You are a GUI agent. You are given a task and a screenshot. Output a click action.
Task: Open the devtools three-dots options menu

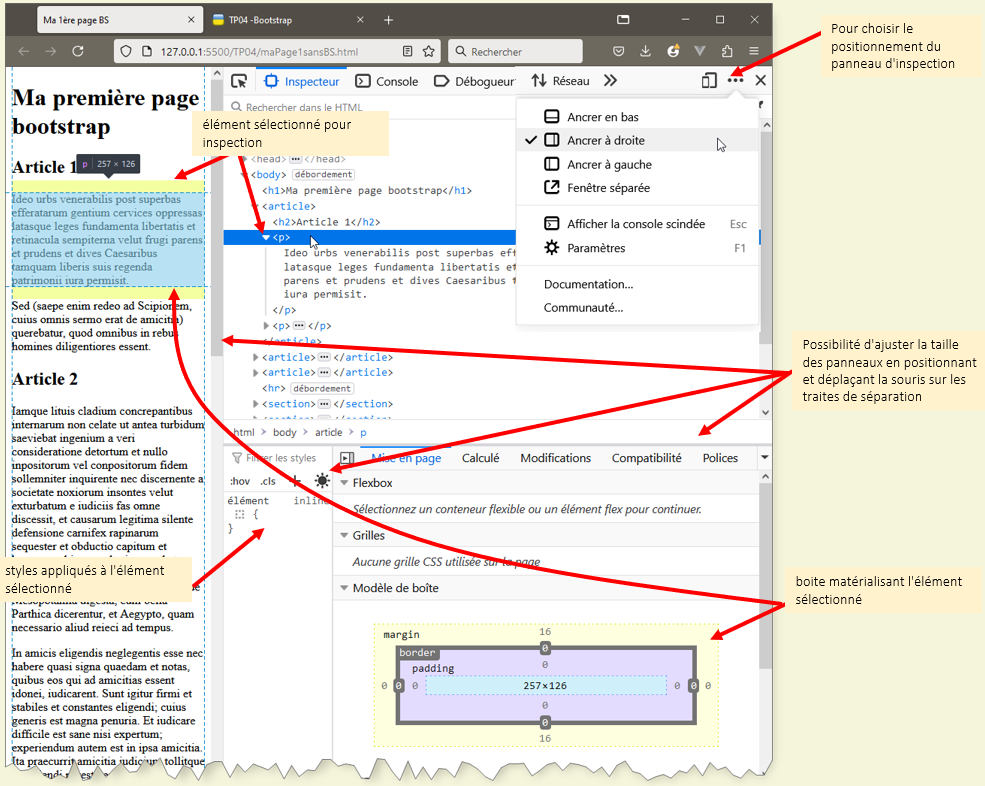coord(736,81)
